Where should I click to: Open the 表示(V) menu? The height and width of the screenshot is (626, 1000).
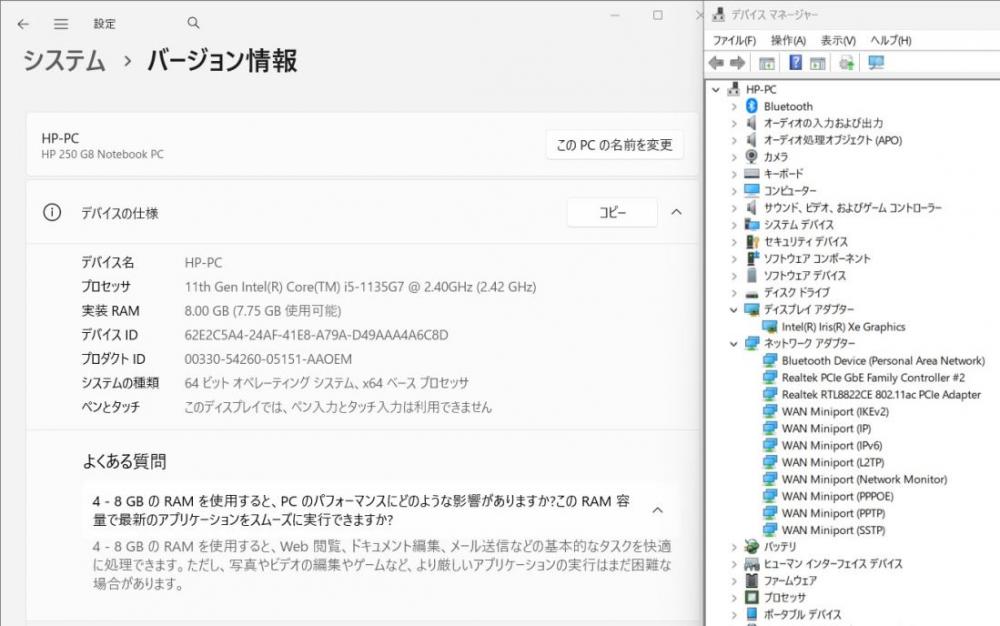click(x=838, y=40)
